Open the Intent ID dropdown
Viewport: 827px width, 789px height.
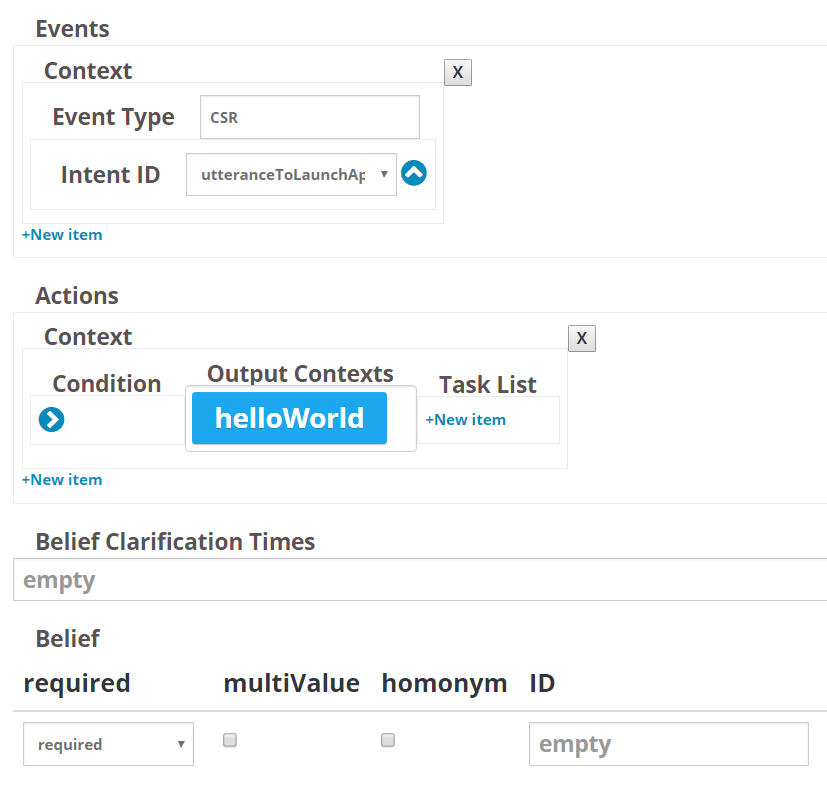pyautogui.click(x=291, y=175)
